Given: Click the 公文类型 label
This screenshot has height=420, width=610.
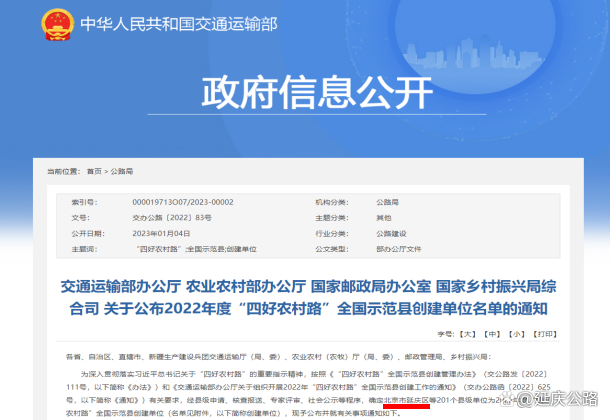Looking at the screenshot, I should (x=332, y=249).
